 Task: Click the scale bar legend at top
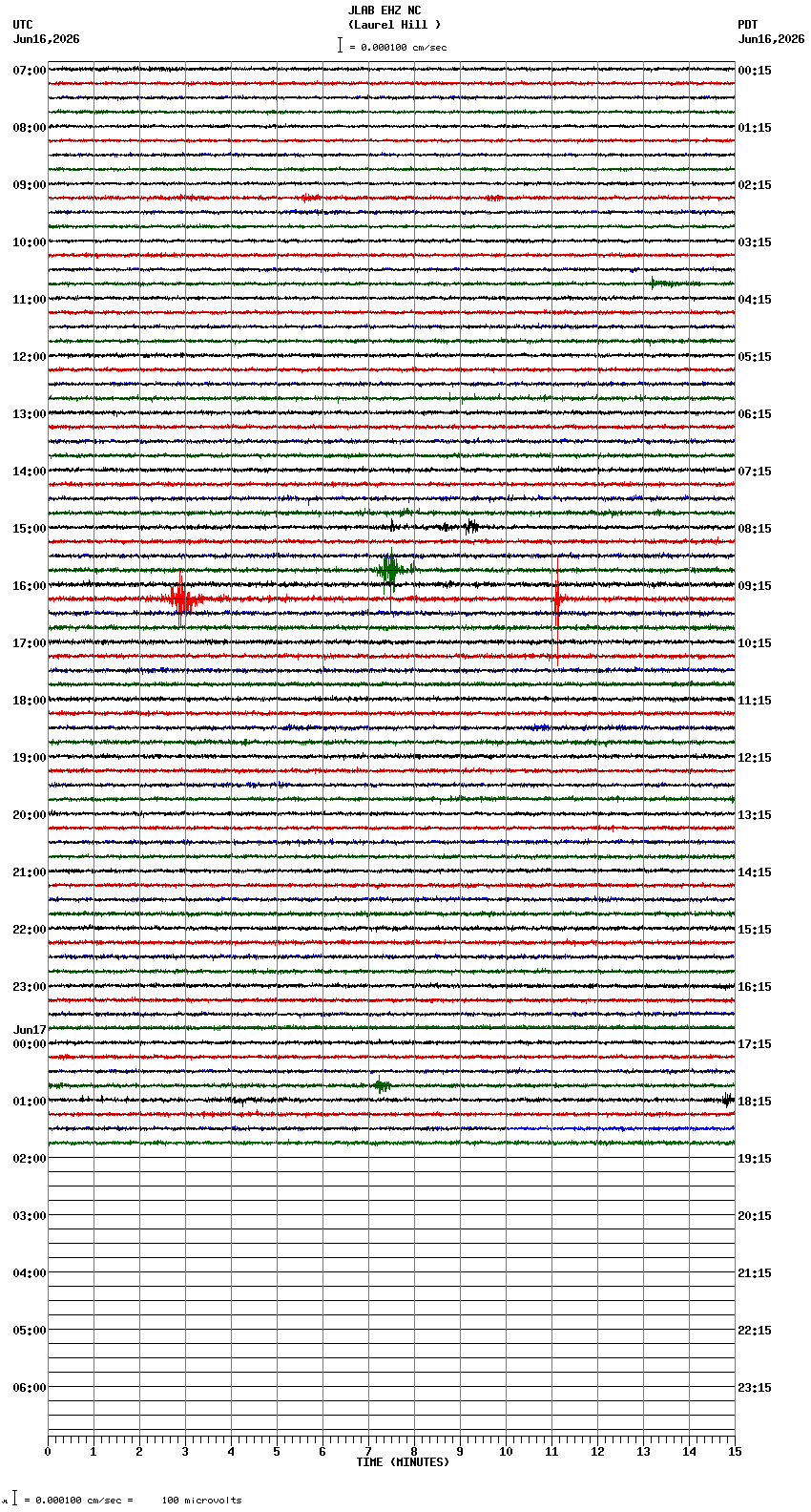pos(392,46)
